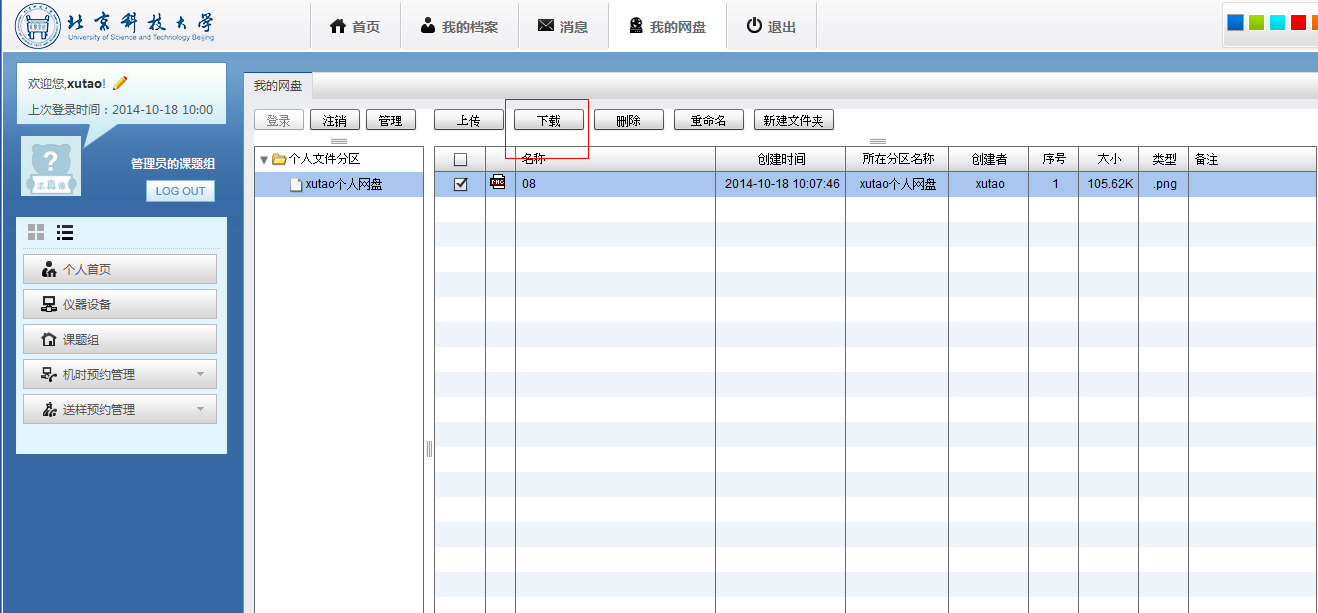Screen dimensions: 1318x613
Task: Click the PNG file type icon for 08
Action: tap(498, 183)
